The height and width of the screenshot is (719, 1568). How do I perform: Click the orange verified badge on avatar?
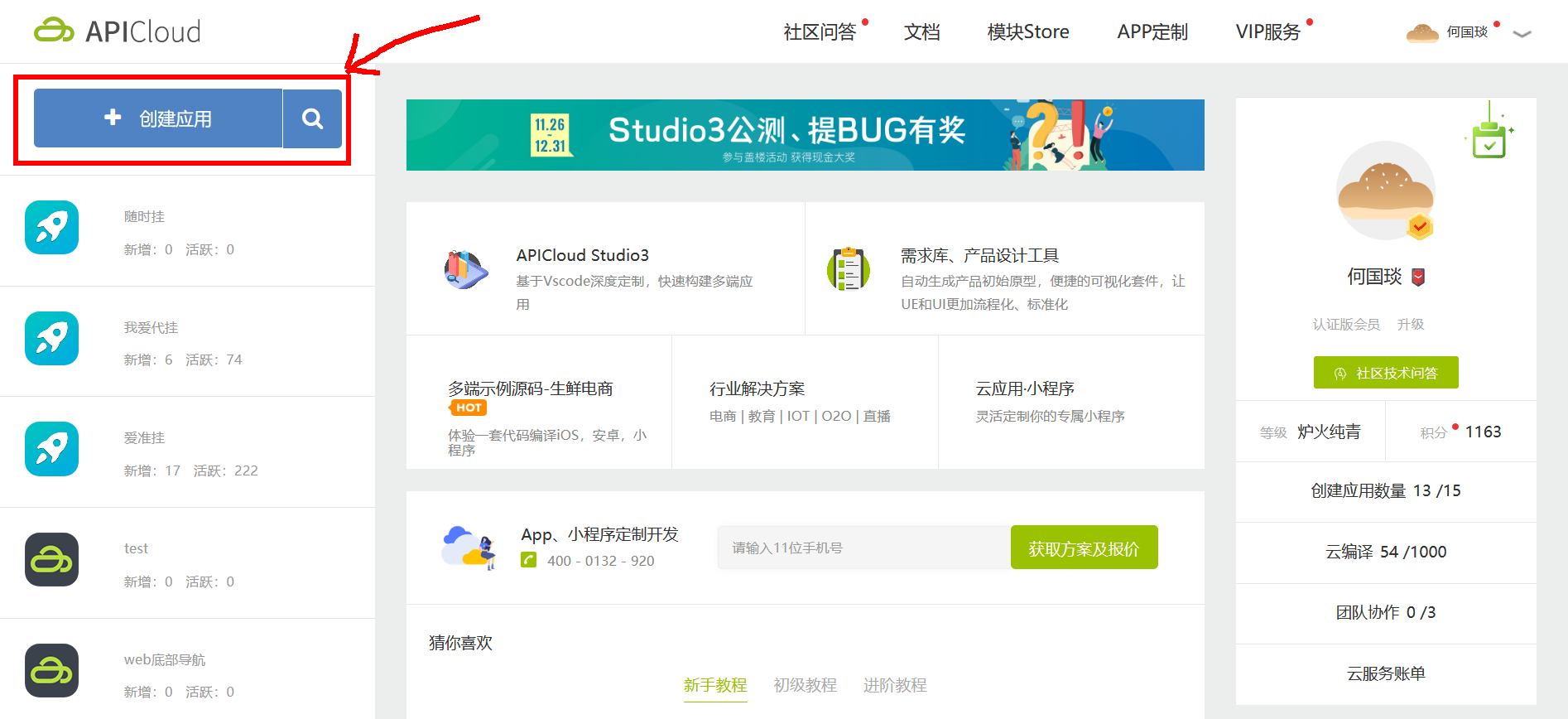[x=1420, y=225]
